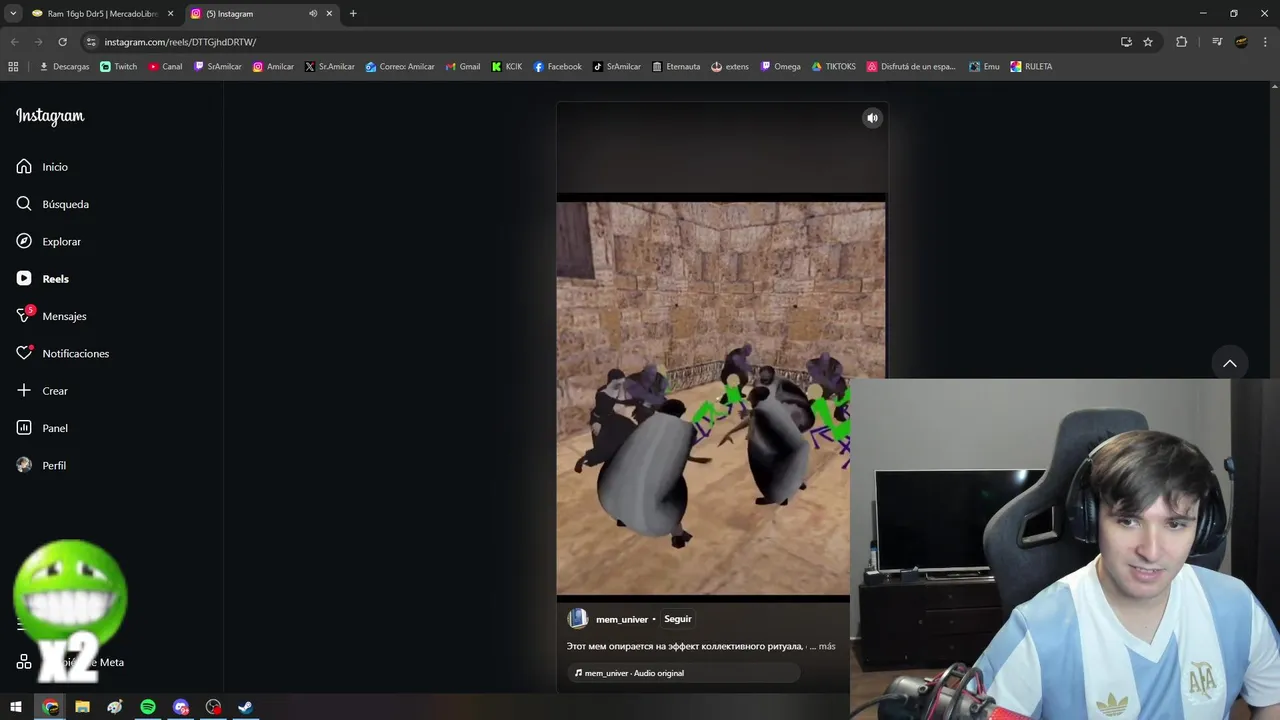1280x720 pixels.
Task: Open the Windows Start menu
Action: (16, 707)
